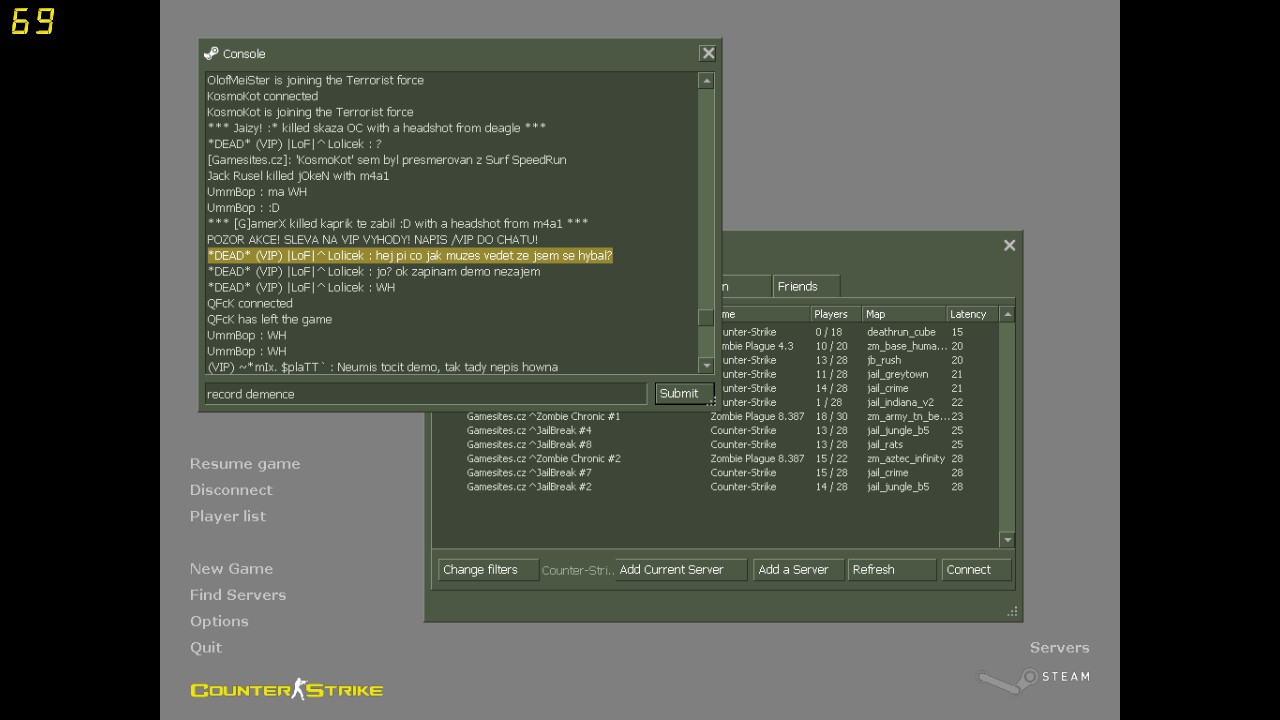Screen dimensions: 1280x720
Task: Click console line 'Jack Rusel killed jOkeN with m4a1'
Action: point(298,176)
